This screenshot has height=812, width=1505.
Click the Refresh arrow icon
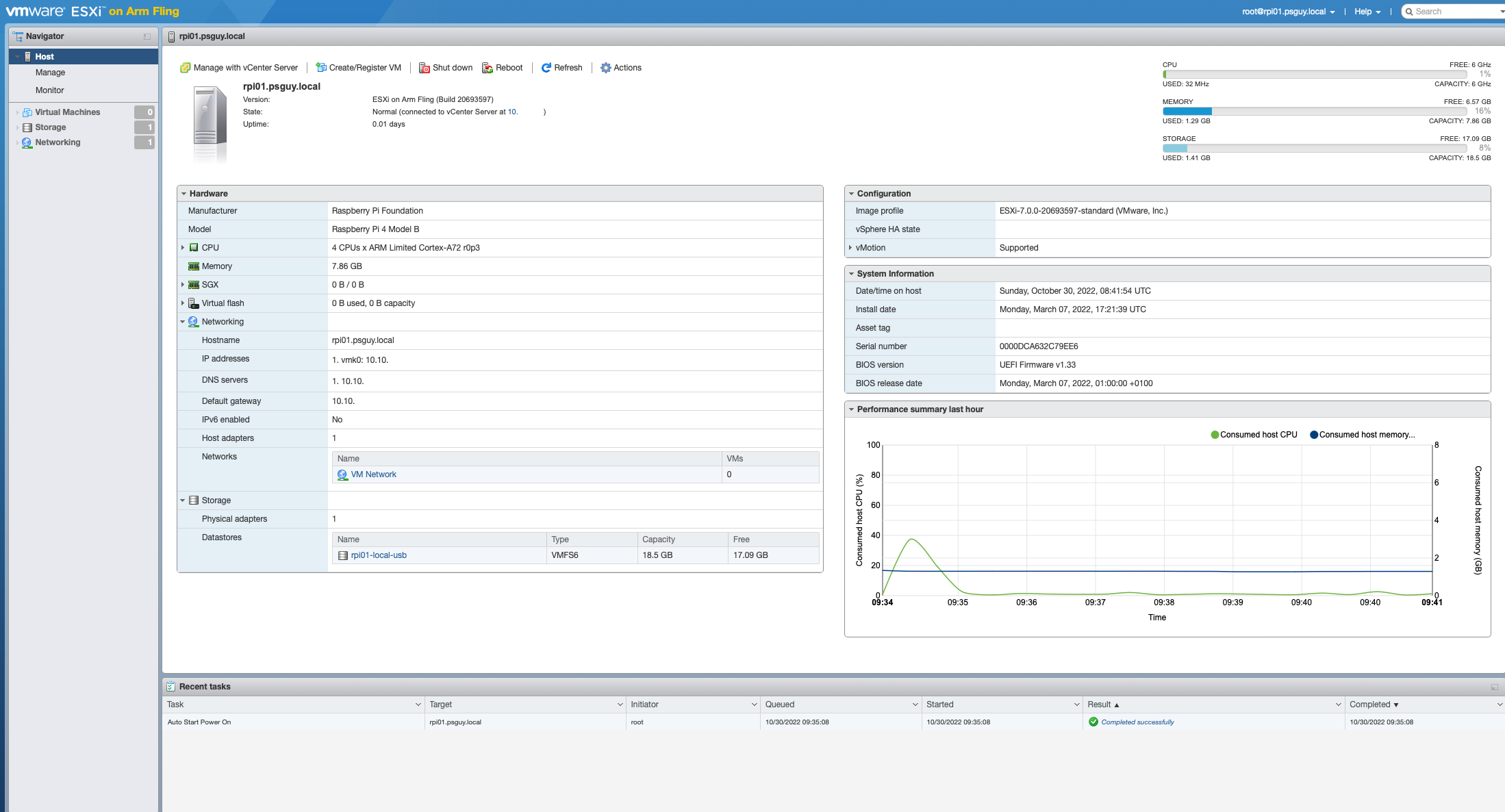click(546, 68)
